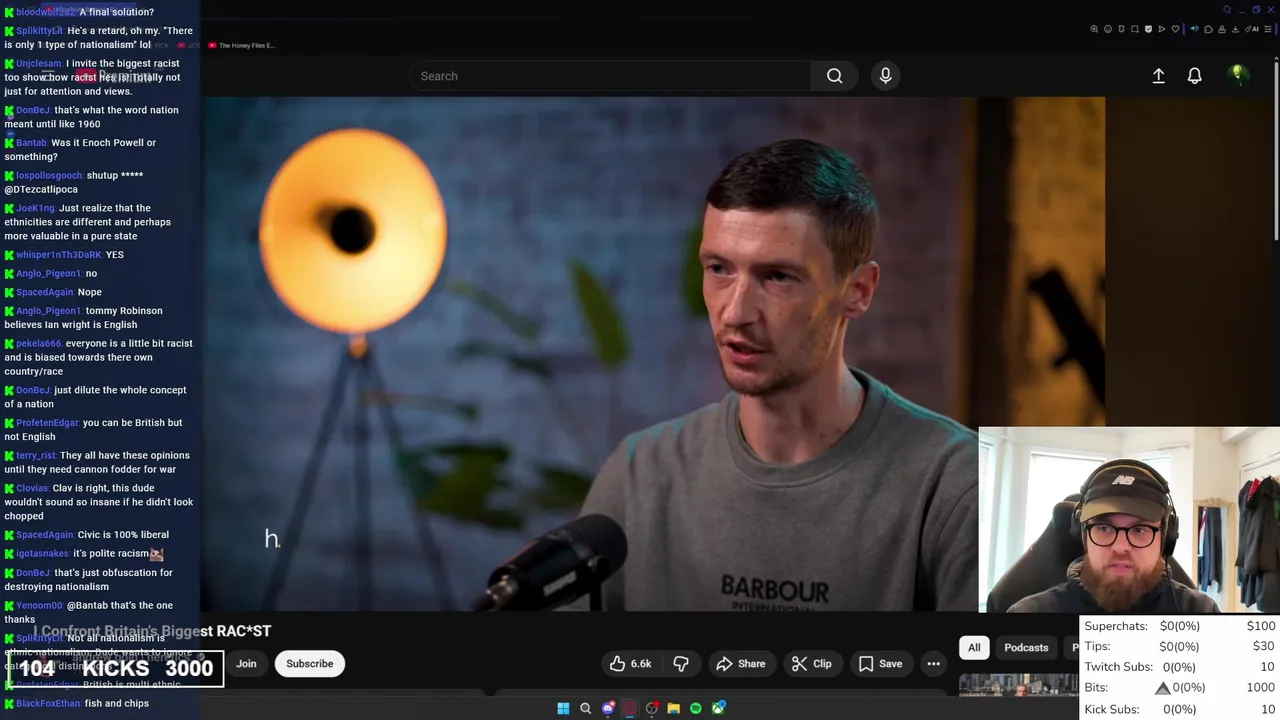Click the Twitch Subs goal row
The image size is (1280, 720).
[x=1180, y=667]
